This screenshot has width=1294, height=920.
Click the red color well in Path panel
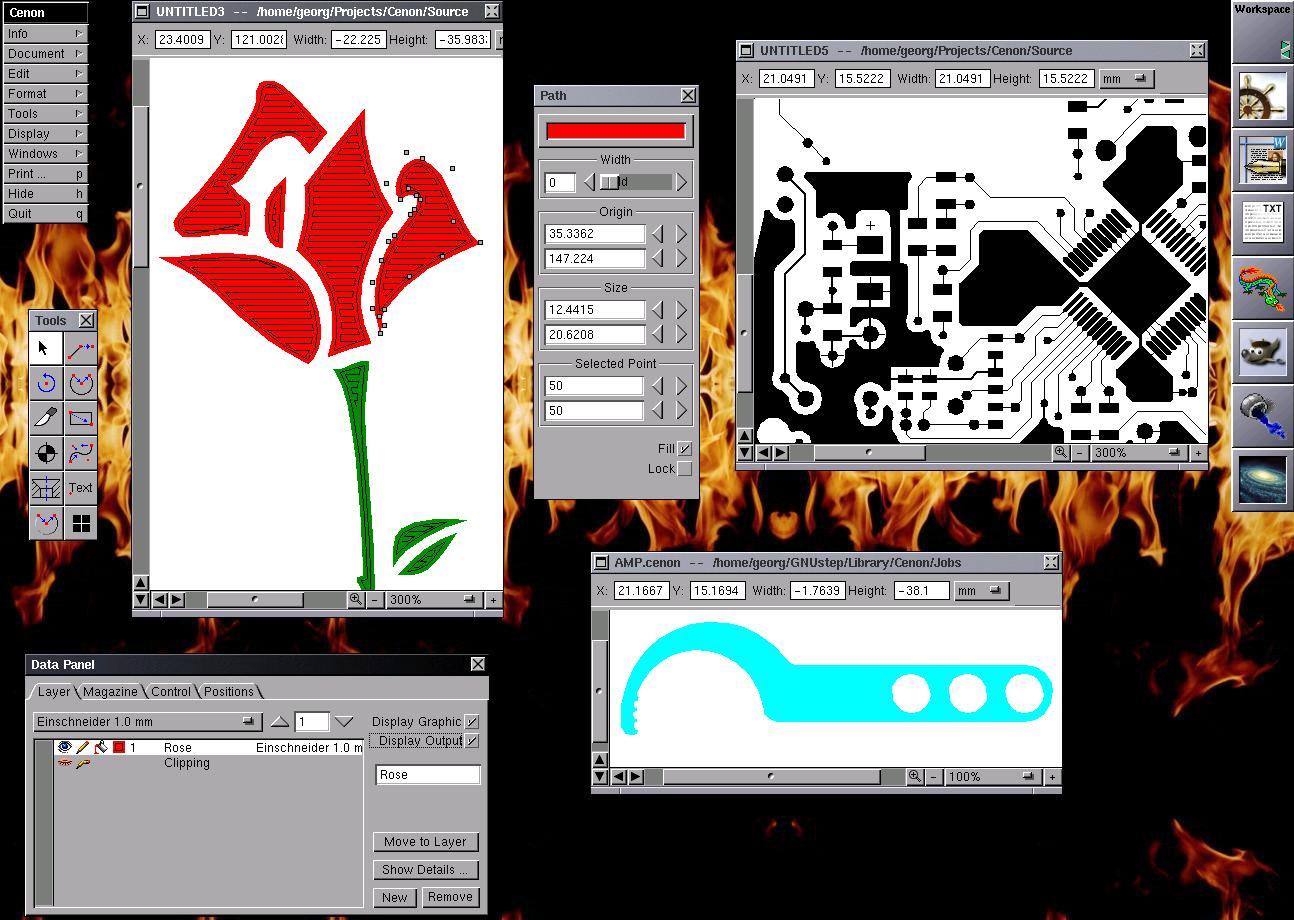(615, 131)
